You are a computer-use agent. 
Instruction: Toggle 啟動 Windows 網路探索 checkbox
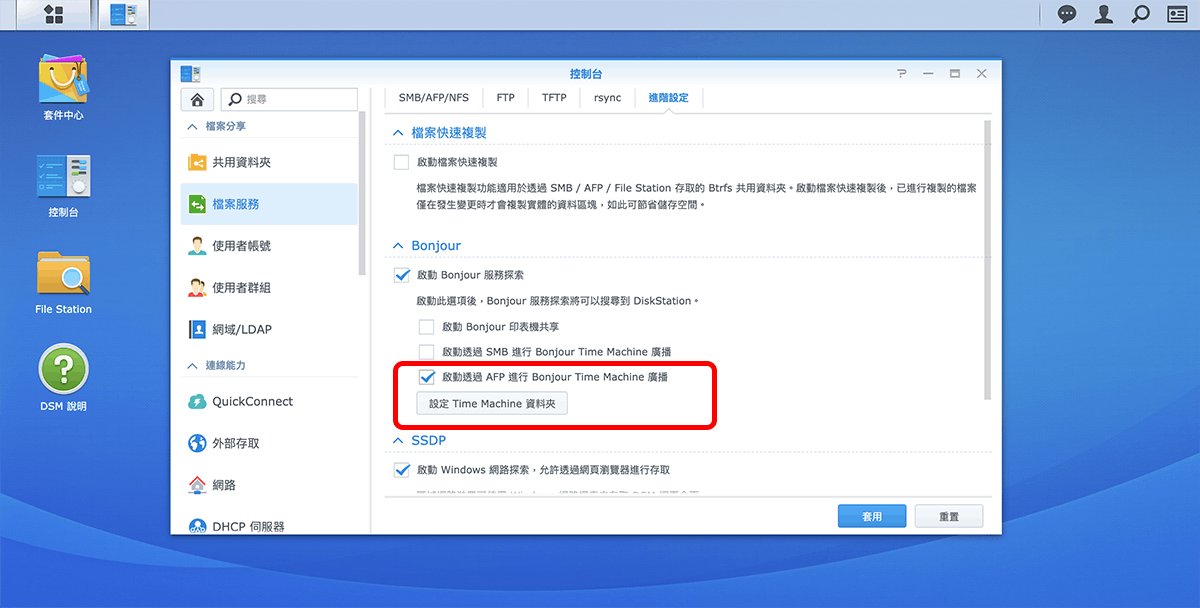tap(401, 470)
